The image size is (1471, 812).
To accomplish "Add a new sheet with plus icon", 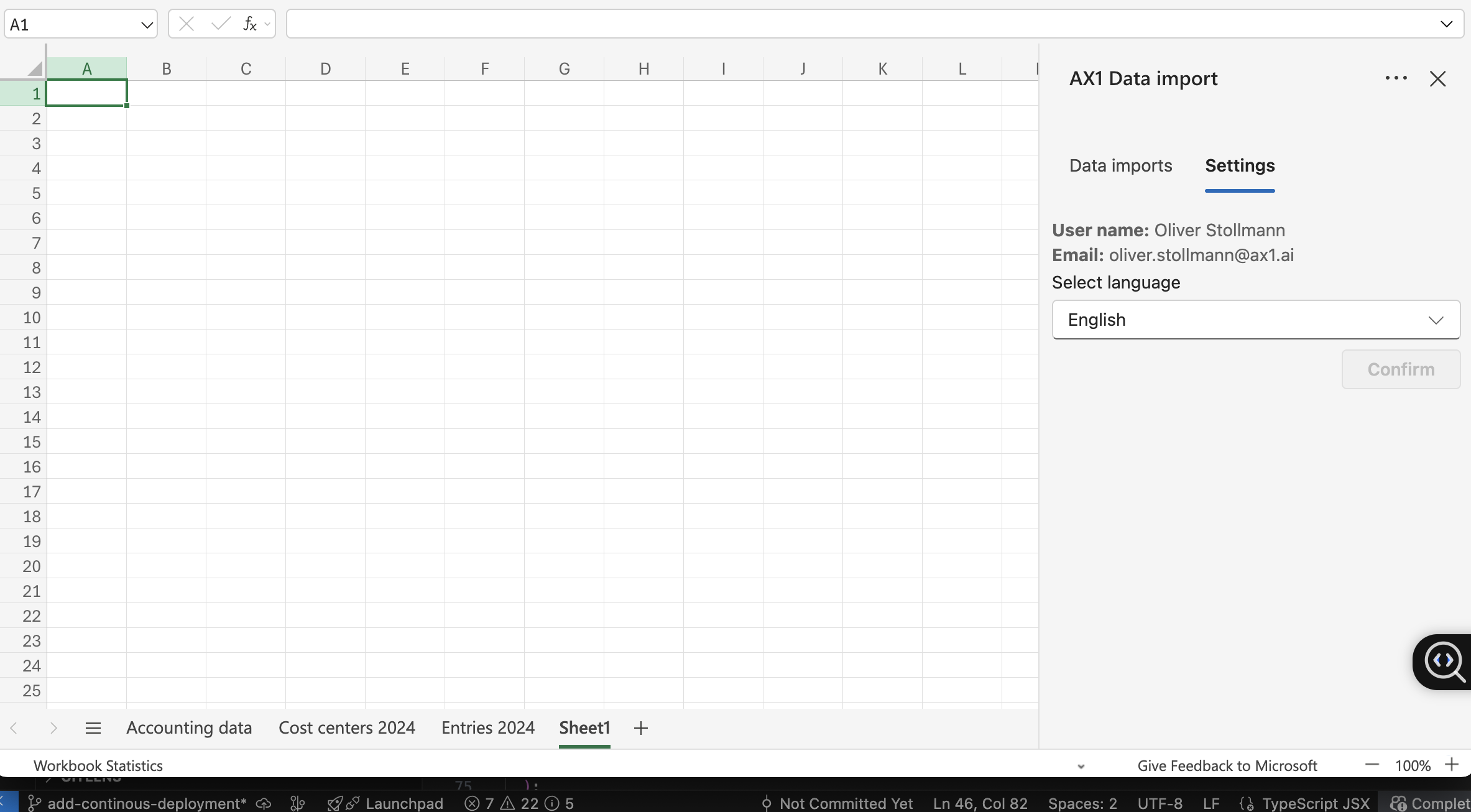I will point(641,728).
